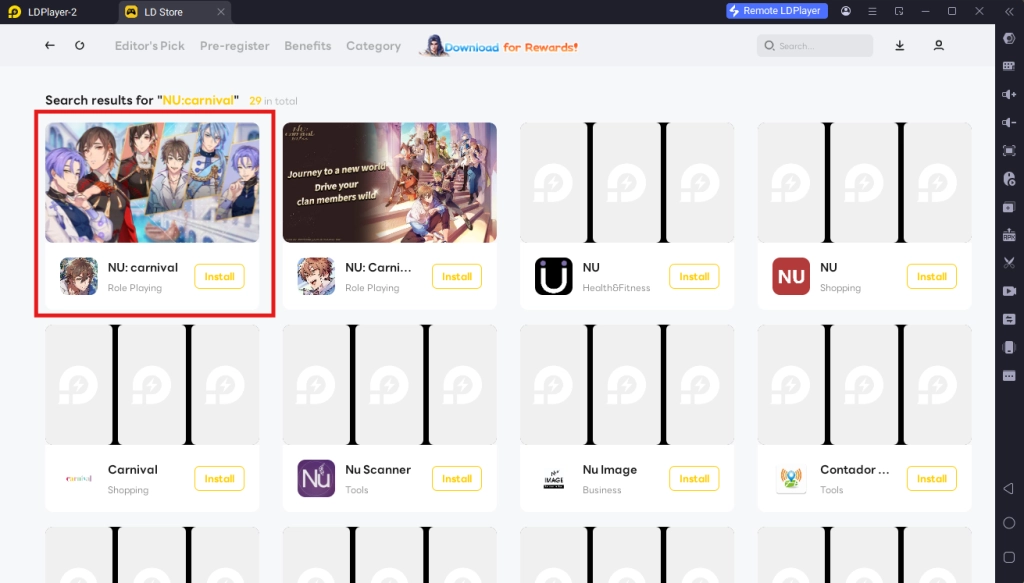The height and width of the screenshot is (583, 1024).
Task: Open the profile icon in store header
Action: [x=938, y=46]
